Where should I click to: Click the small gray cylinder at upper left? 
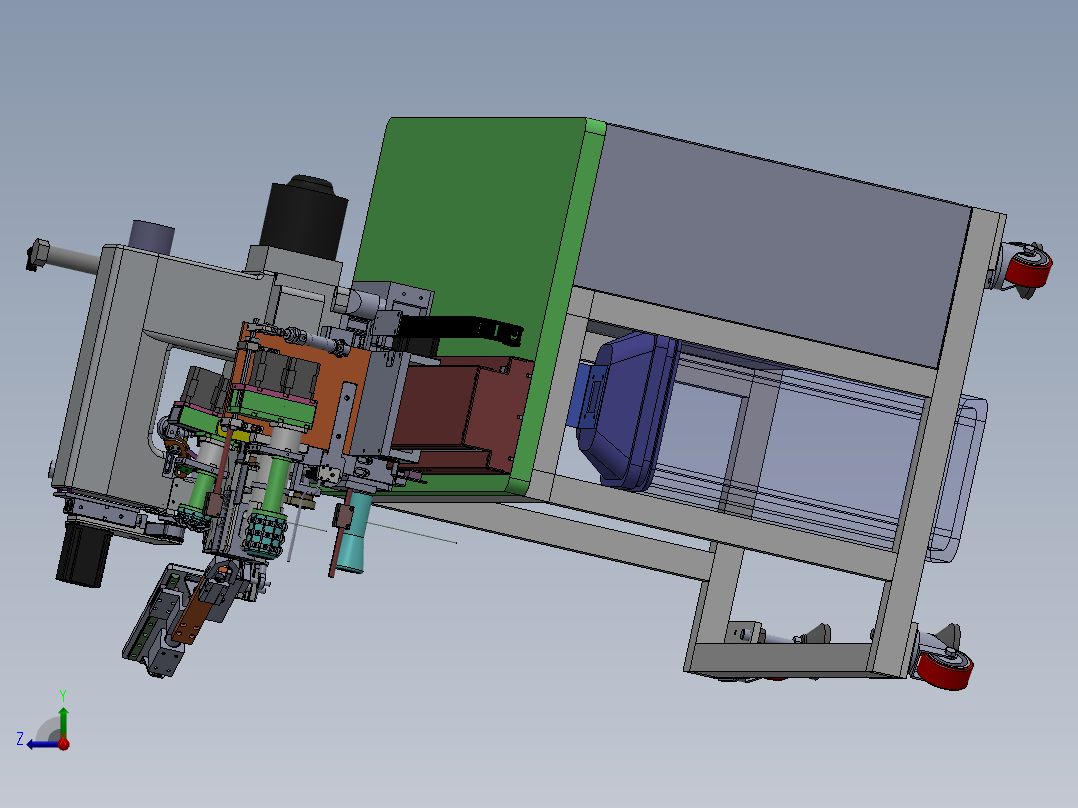click(x=152, y=237)
